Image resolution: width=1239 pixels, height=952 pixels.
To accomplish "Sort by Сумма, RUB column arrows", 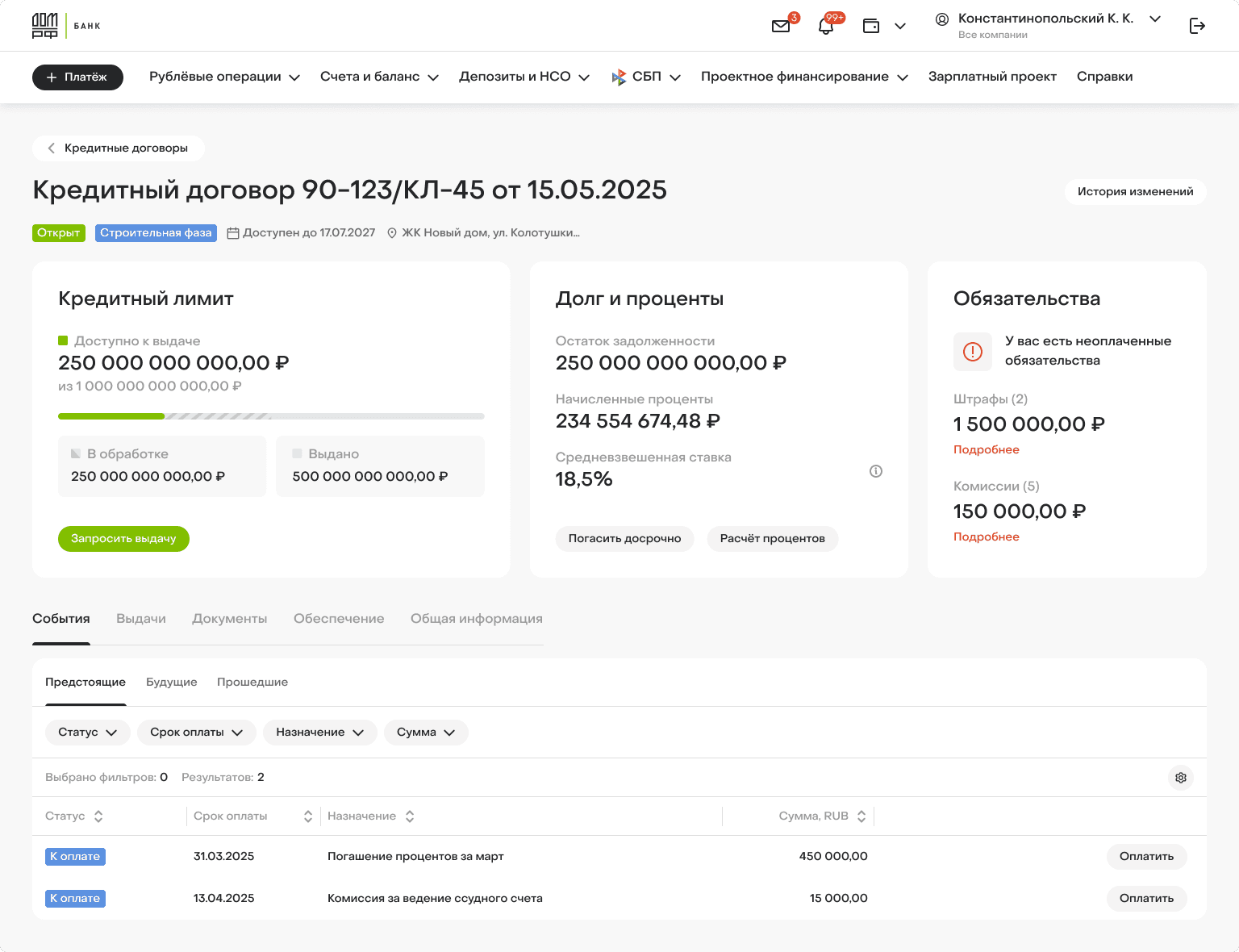I will tap(861, 816).
